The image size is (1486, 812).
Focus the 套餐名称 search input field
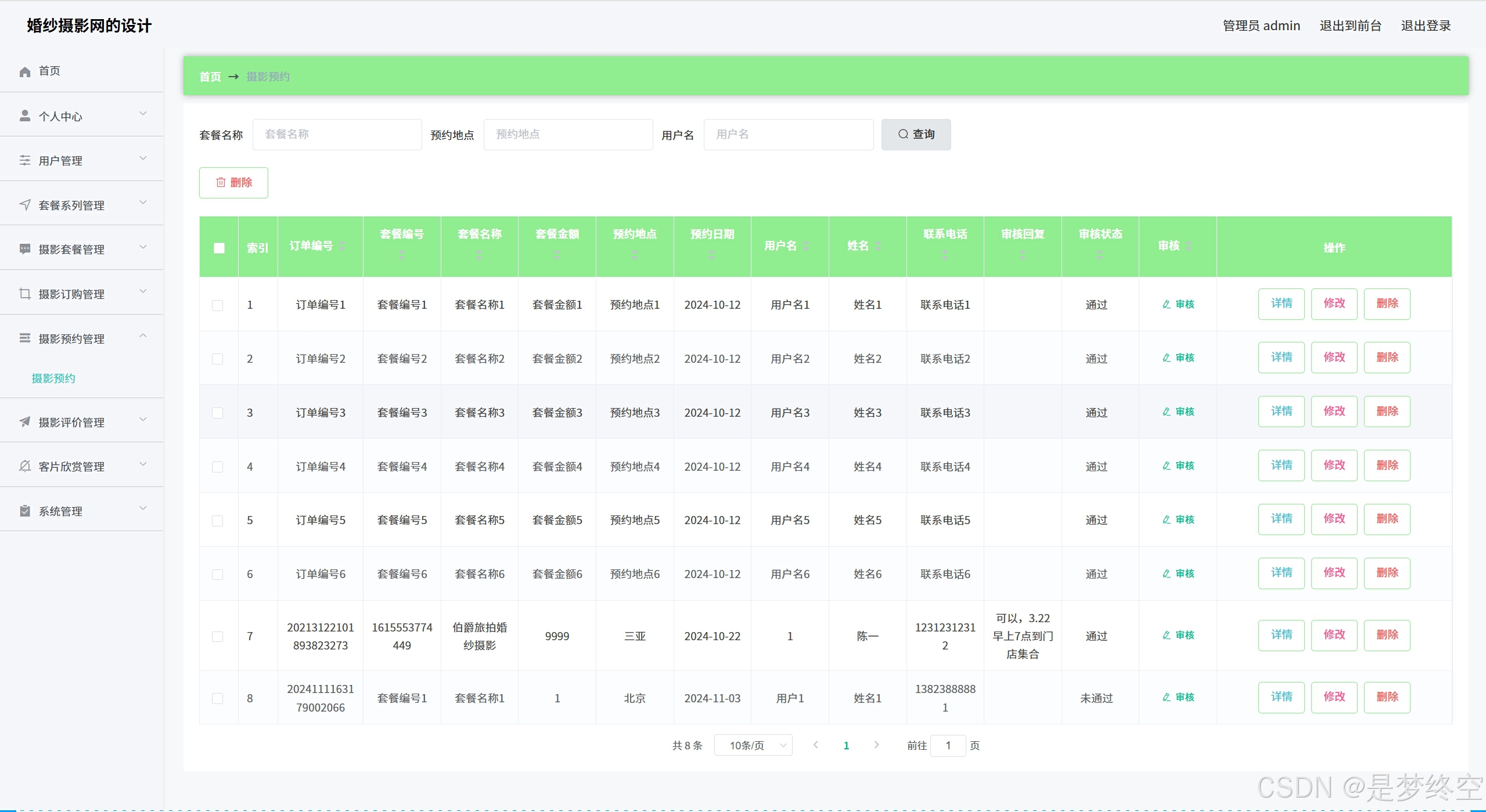pos(337,134)
